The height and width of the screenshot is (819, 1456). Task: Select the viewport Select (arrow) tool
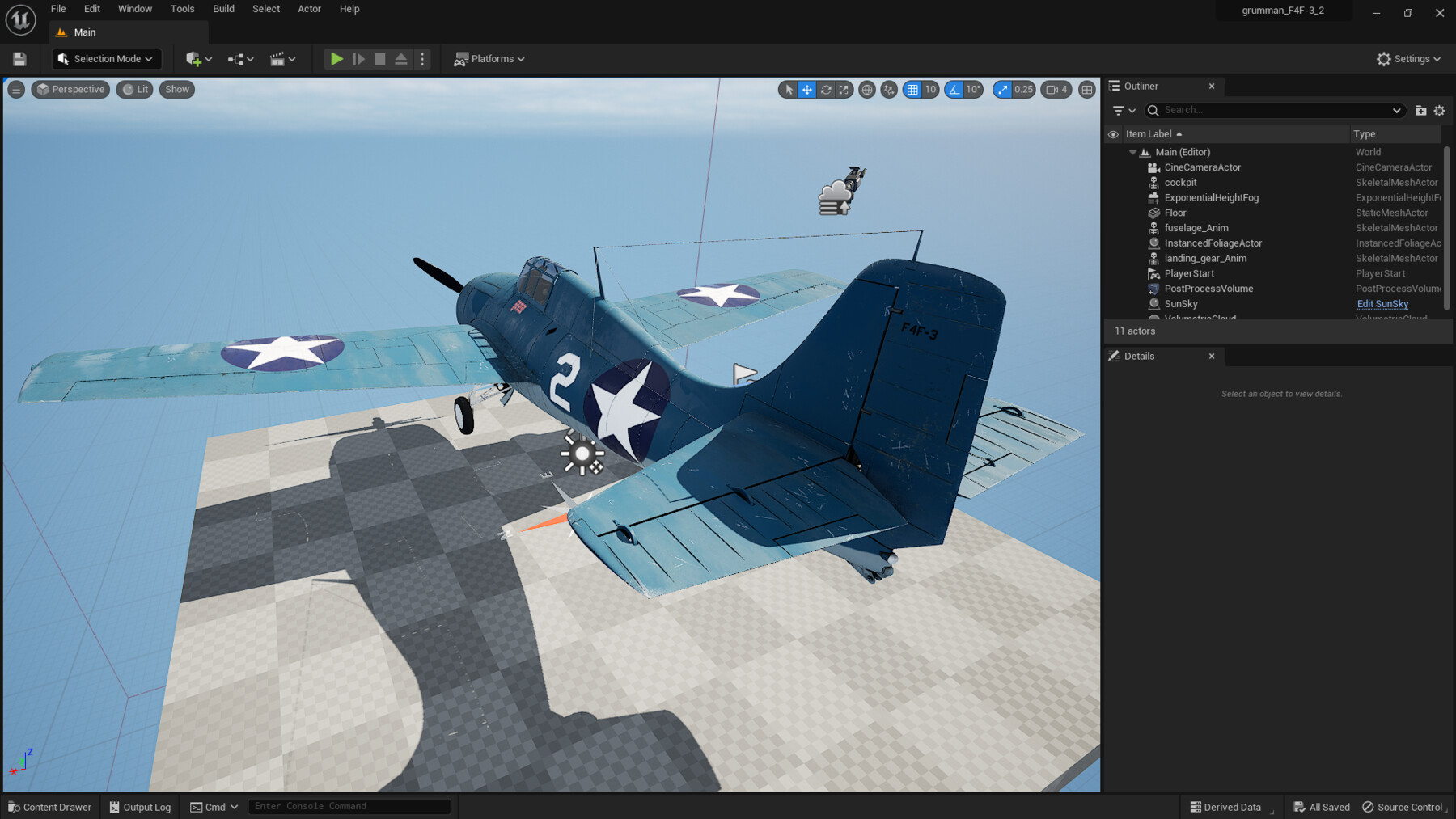point(789,90)
